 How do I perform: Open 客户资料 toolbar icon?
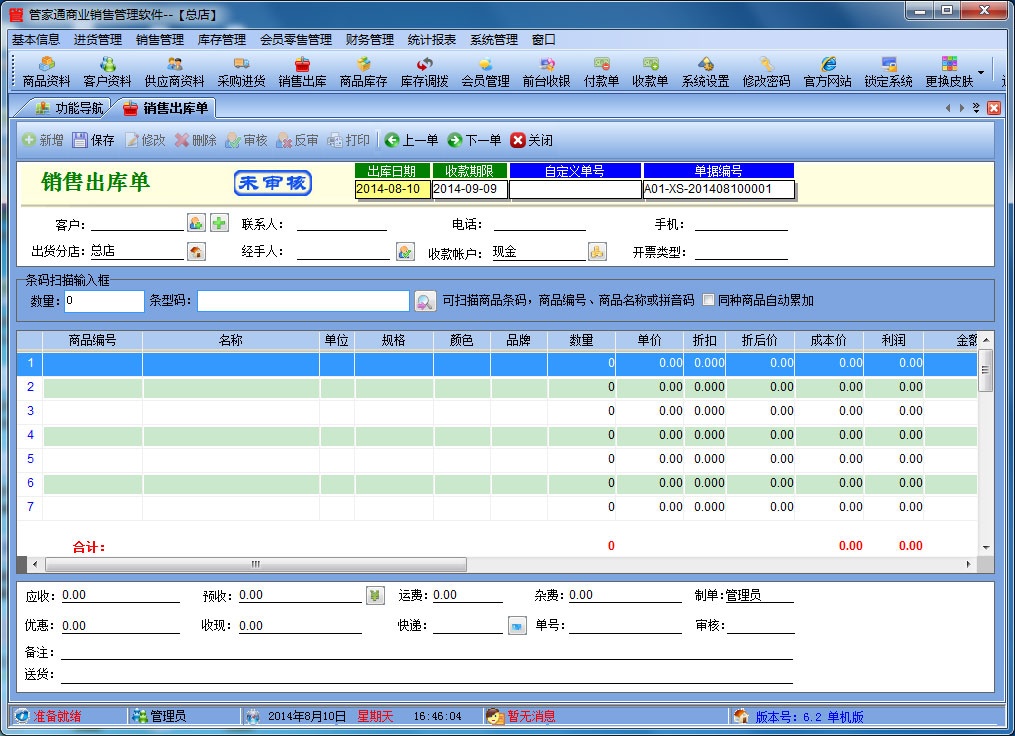pyautogui.click(x=107, y=71)
